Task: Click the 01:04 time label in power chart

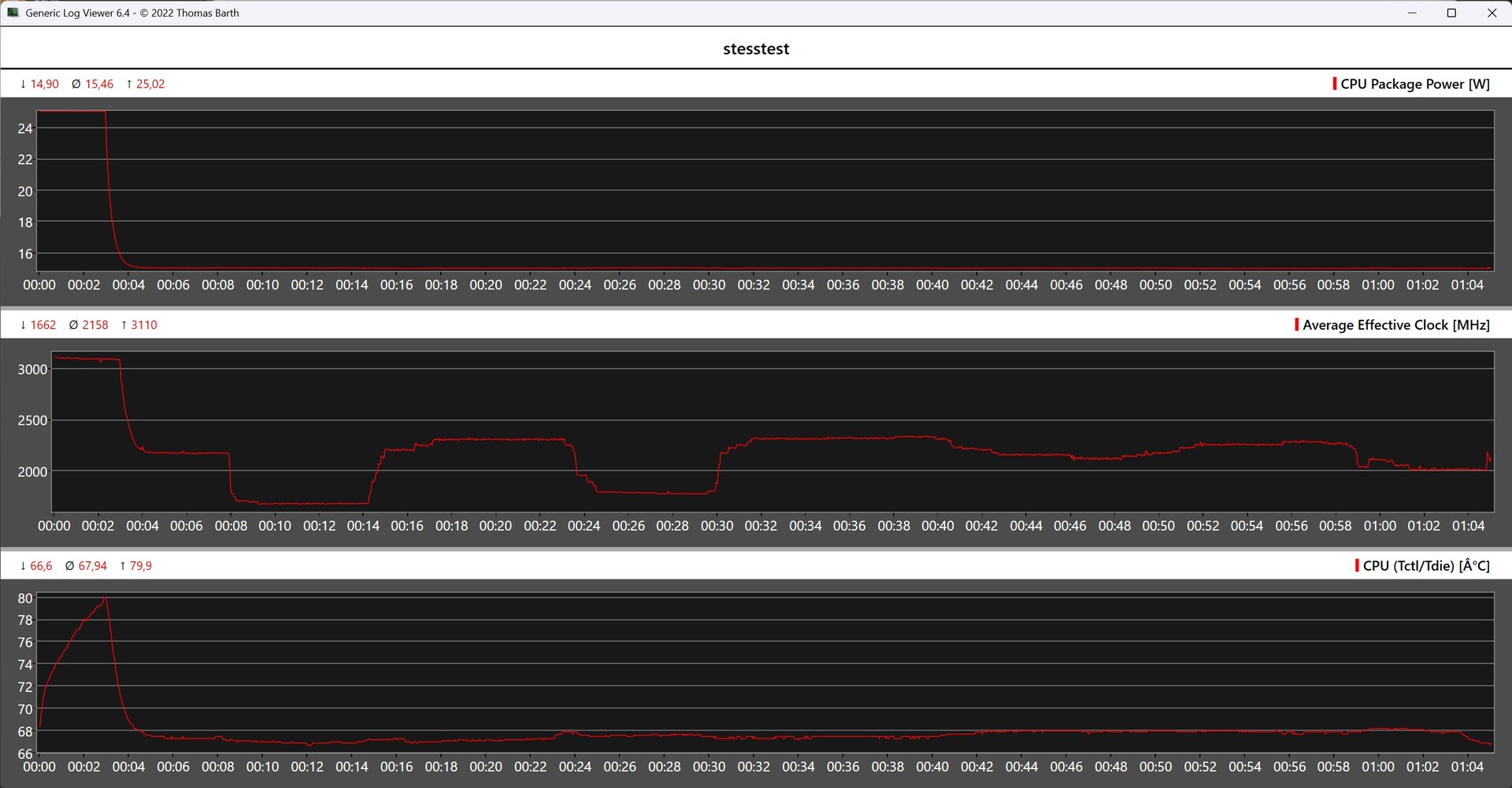Action: [x=1467, y=285]
